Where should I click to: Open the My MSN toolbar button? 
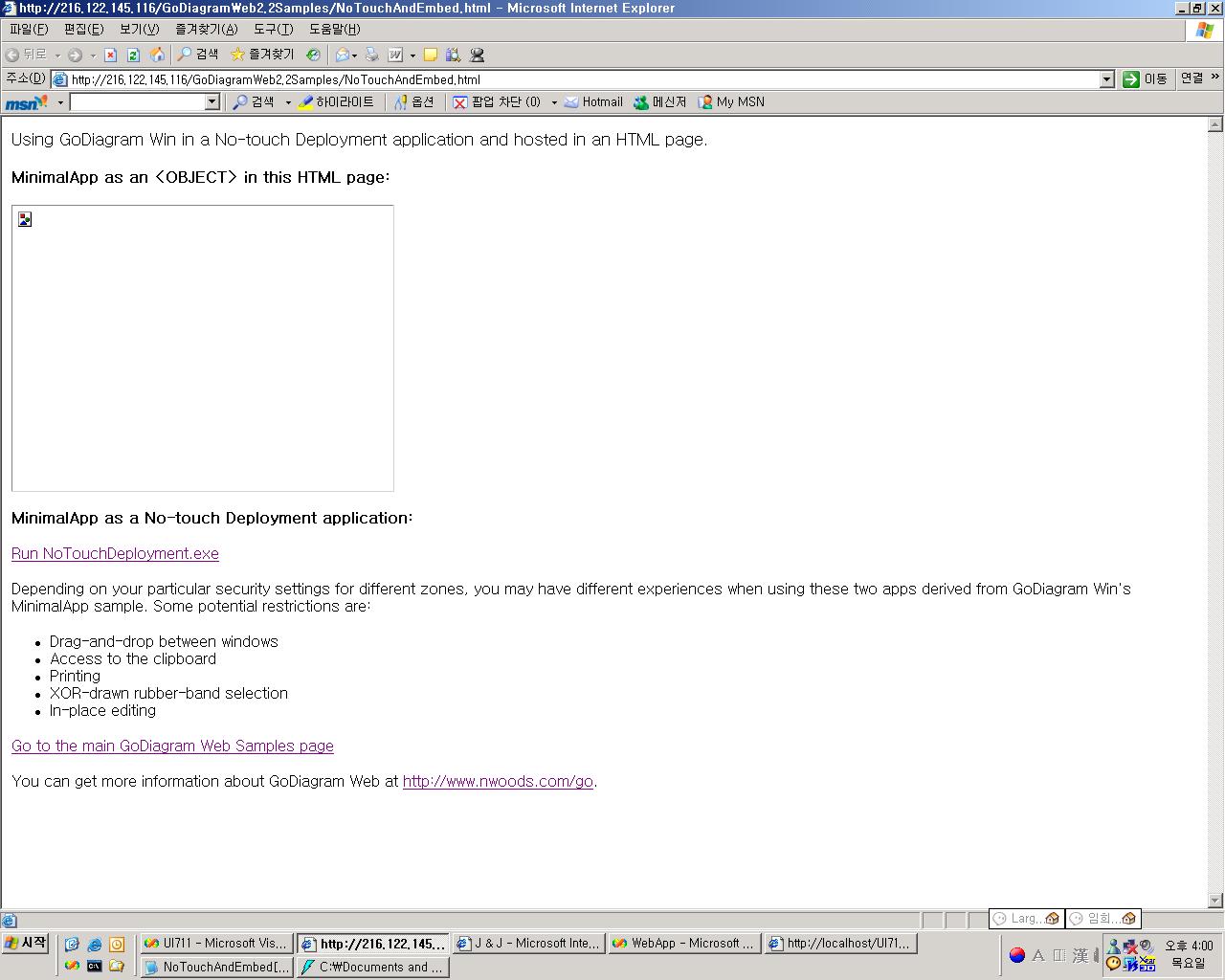point(731,102)
